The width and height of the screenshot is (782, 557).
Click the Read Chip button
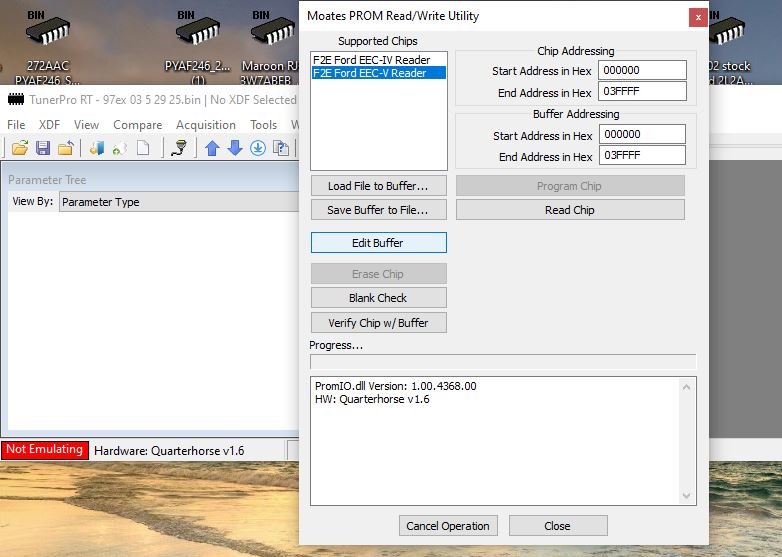tap(570, 210)
